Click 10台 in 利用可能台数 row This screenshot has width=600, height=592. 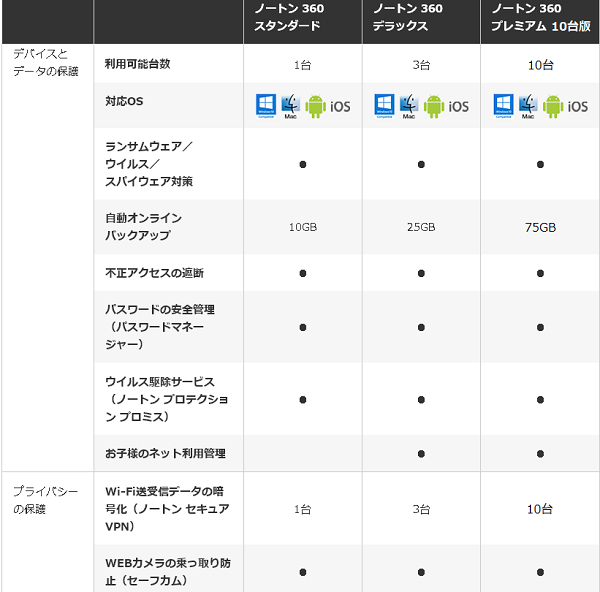[x=540, y=65]
